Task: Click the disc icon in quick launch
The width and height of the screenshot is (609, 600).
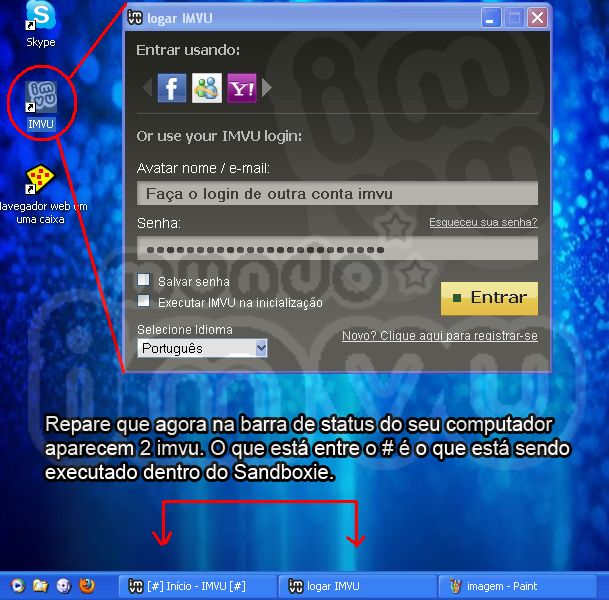Action: tap(64, 586)
